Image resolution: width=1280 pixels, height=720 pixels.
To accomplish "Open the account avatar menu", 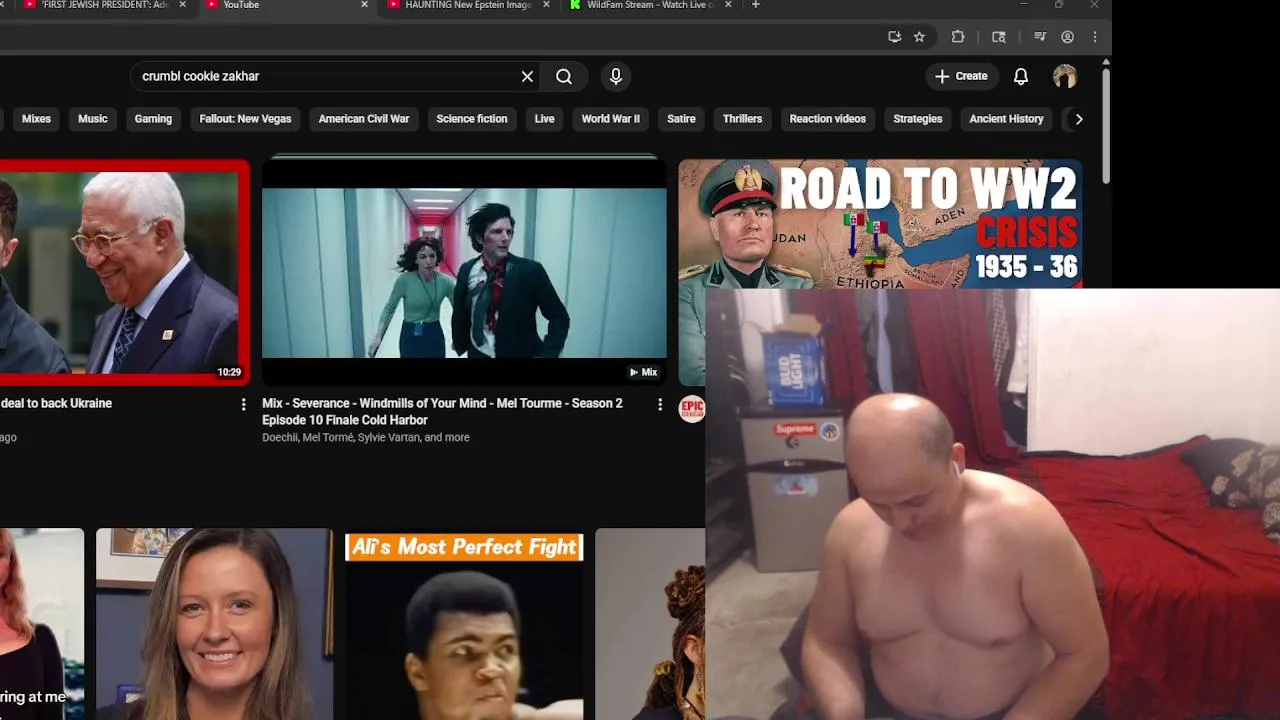I will click(1065, 77).
